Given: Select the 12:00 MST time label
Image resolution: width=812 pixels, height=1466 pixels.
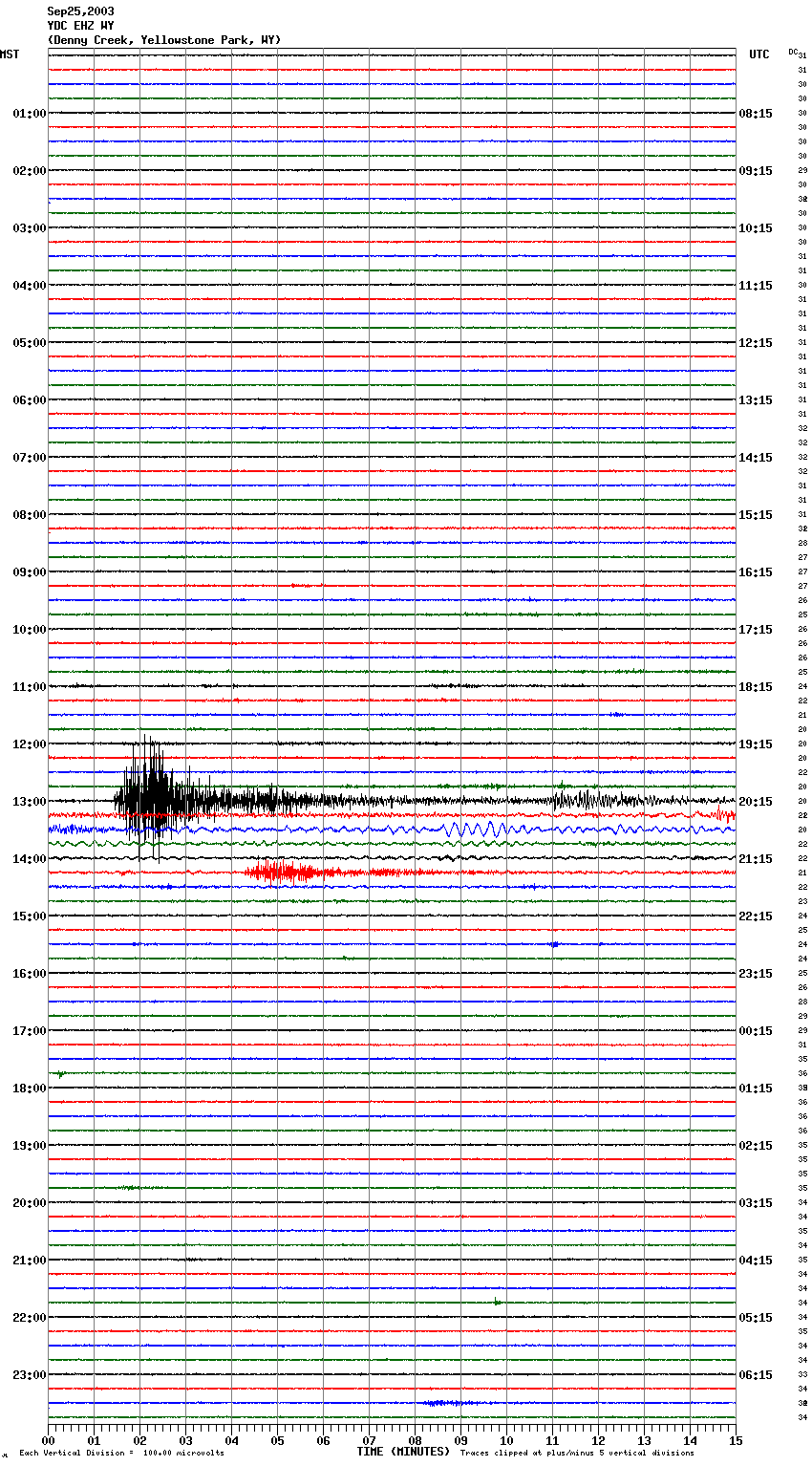Looking at the screenshot, I should (x=30, y=744).
